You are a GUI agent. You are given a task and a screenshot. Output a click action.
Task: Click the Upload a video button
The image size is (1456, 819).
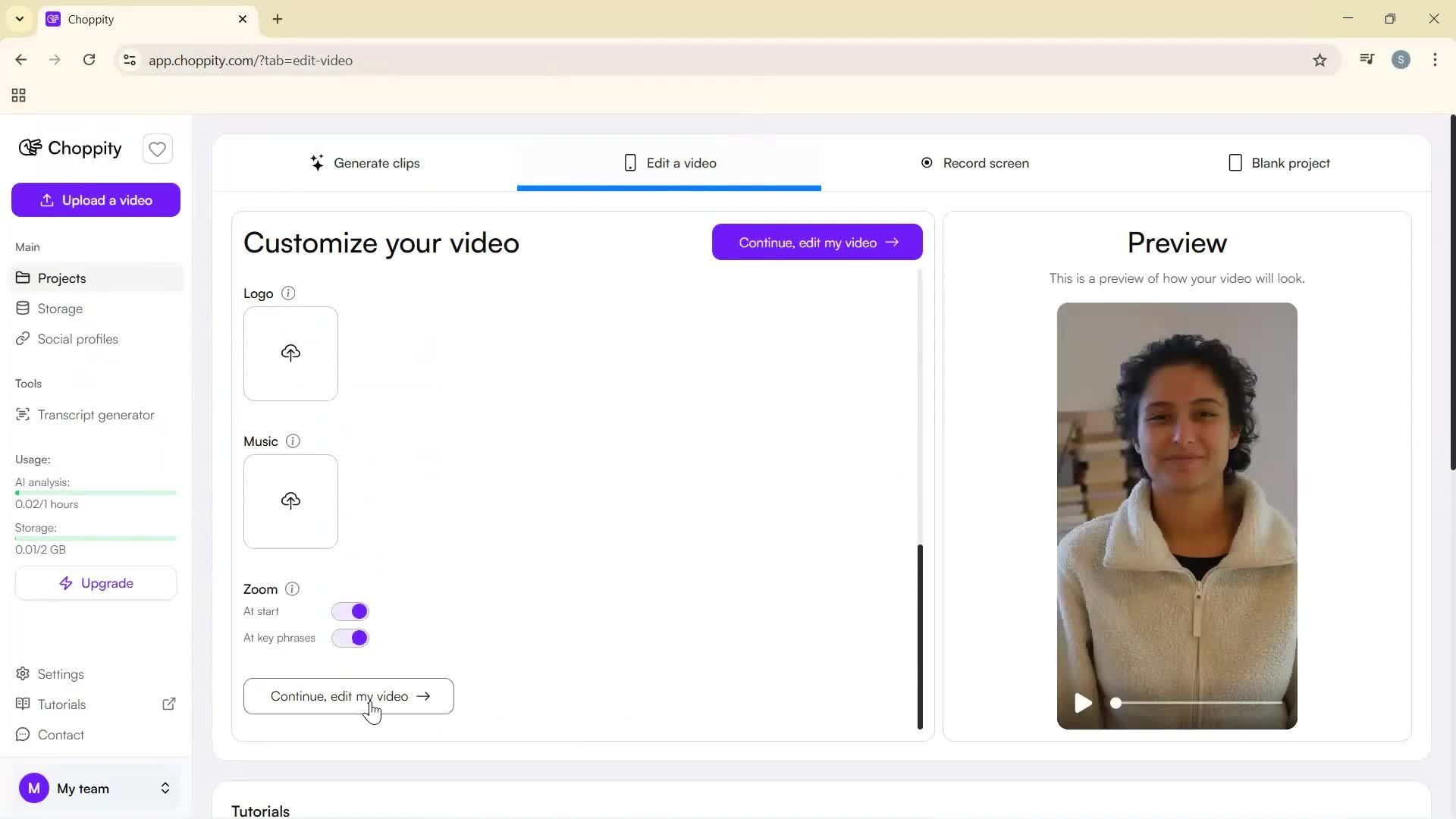(x=96, y=199)
